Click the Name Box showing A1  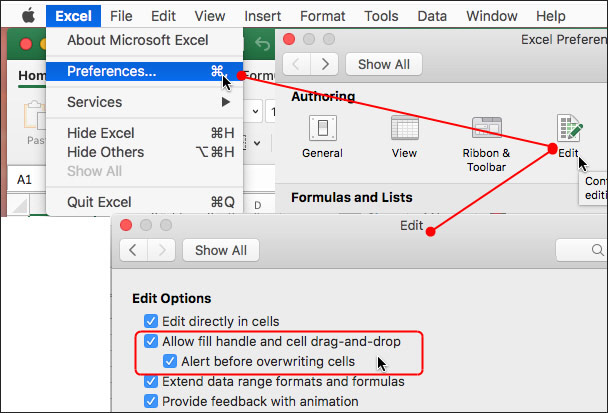tap(26, 180)
